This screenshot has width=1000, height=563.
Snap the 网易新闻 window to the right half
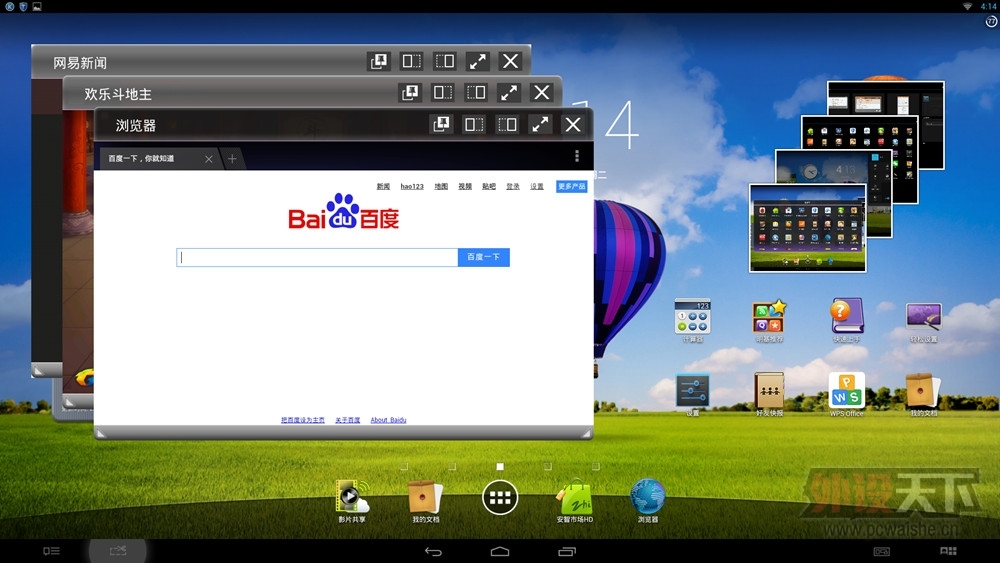click(x=445, y=61)
